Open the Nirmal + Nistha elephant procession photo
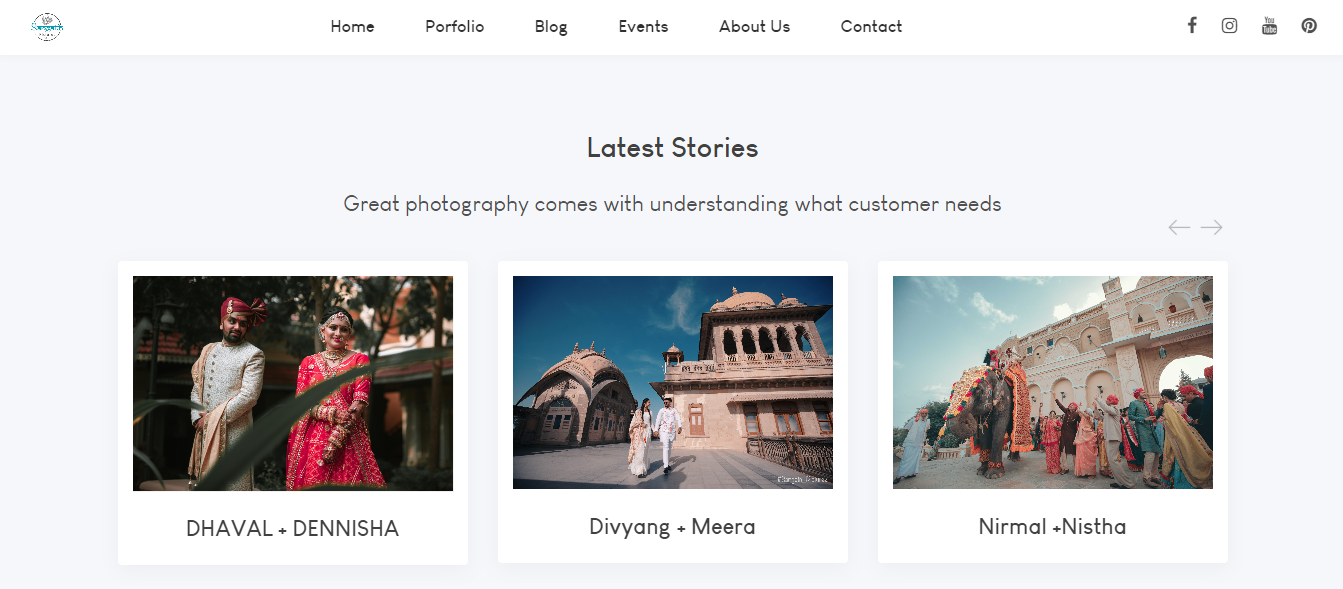Screen dimensions: 1343x589 pos(1053,382)
